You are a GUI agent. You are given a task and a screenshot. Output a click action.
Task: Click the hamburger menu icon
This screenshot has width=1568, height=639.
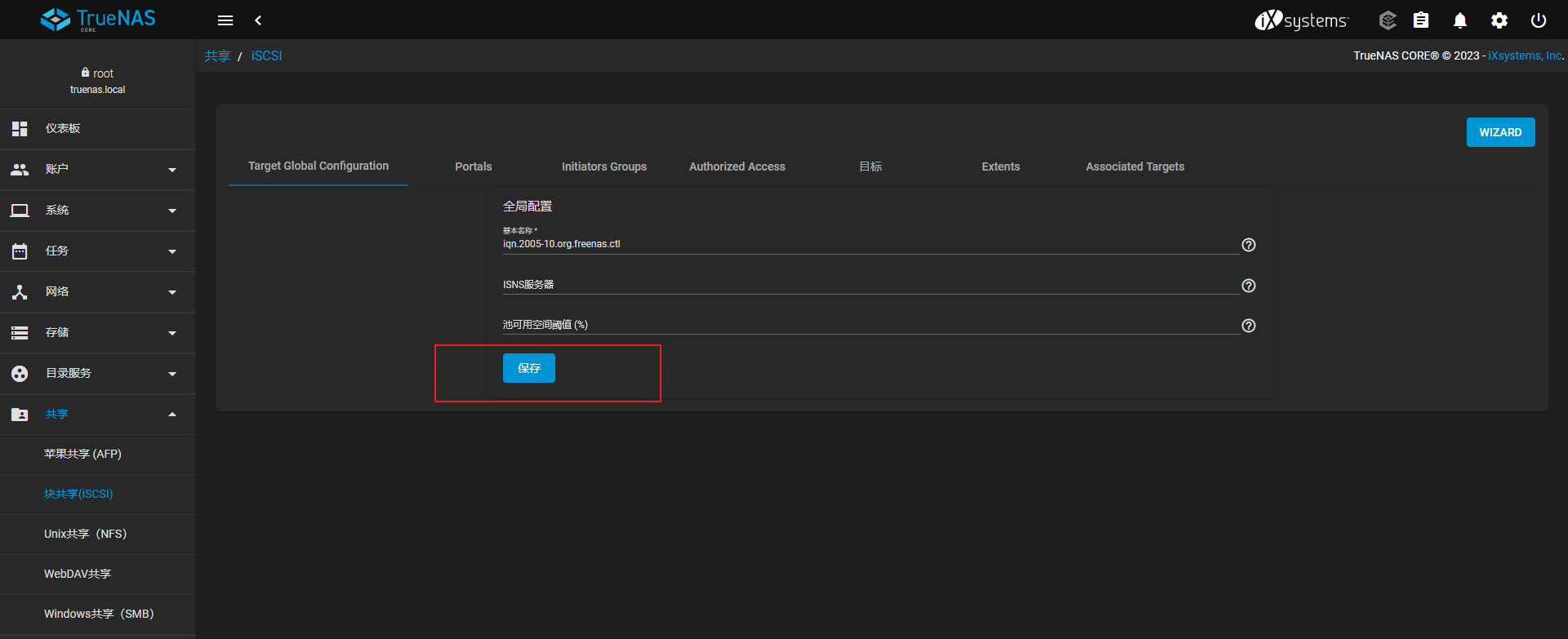click(225, 20)
